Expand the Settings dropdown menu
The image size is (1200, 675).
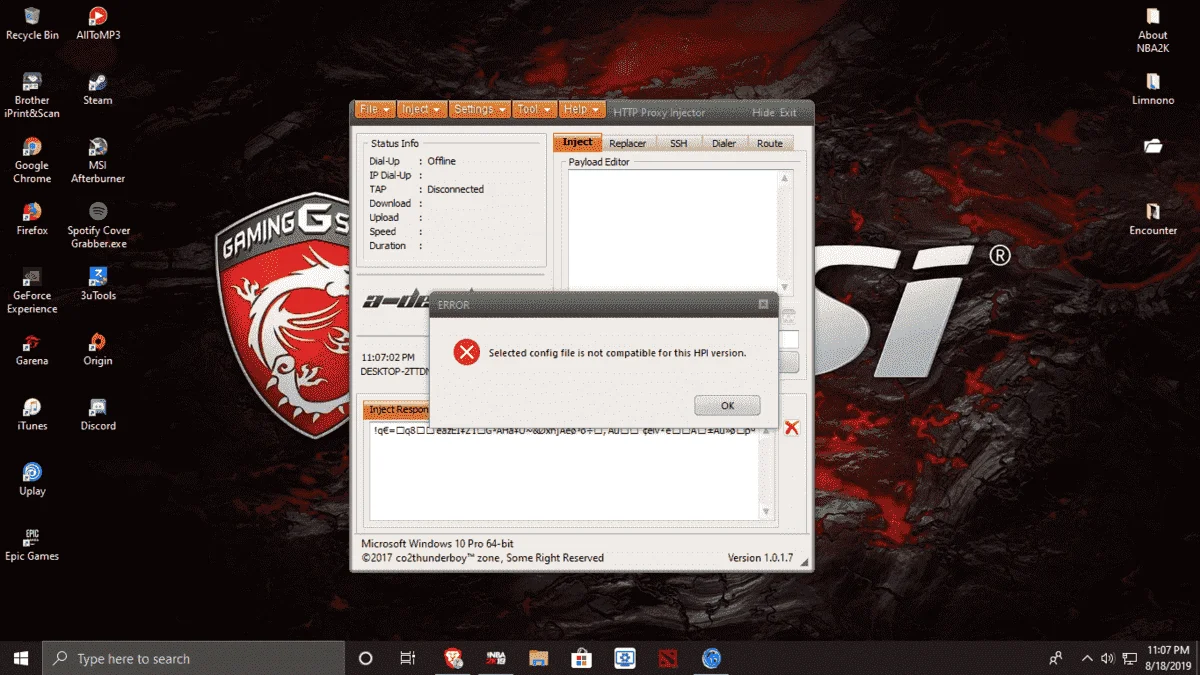click(x=479, y=109)
